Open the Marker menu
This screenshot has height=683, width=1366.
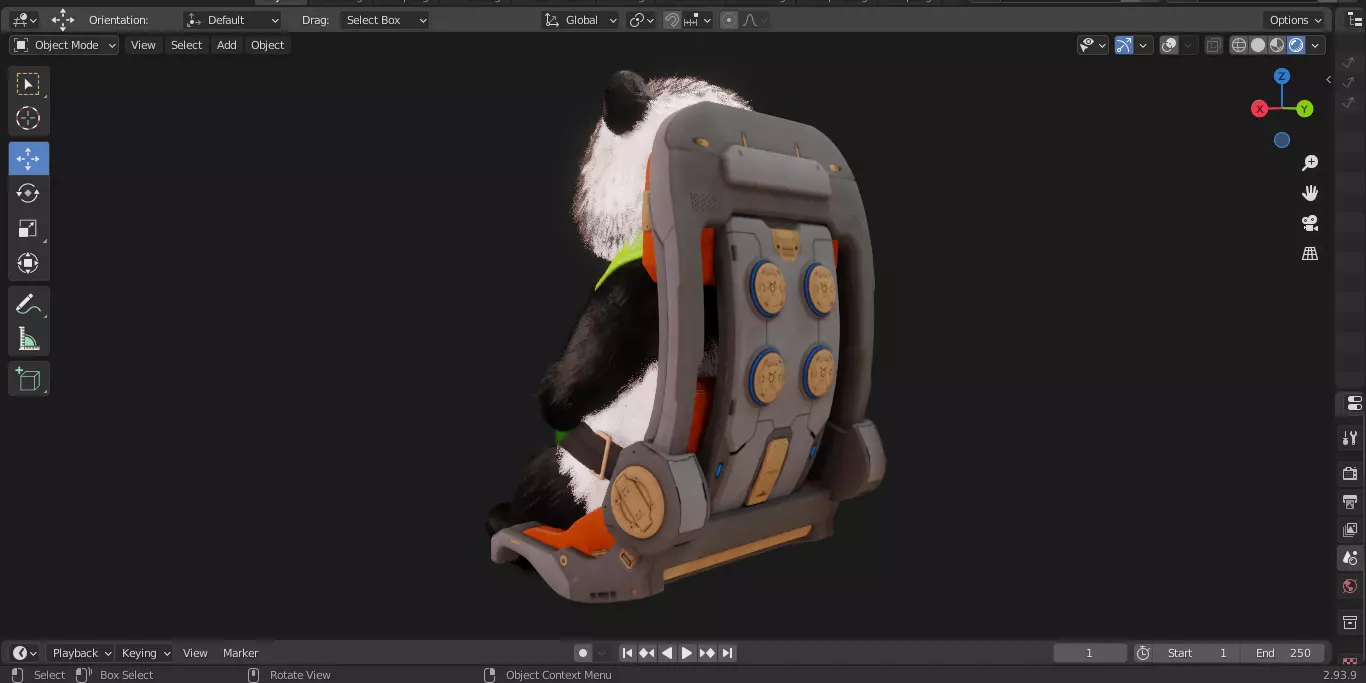[x=240, y=653]
